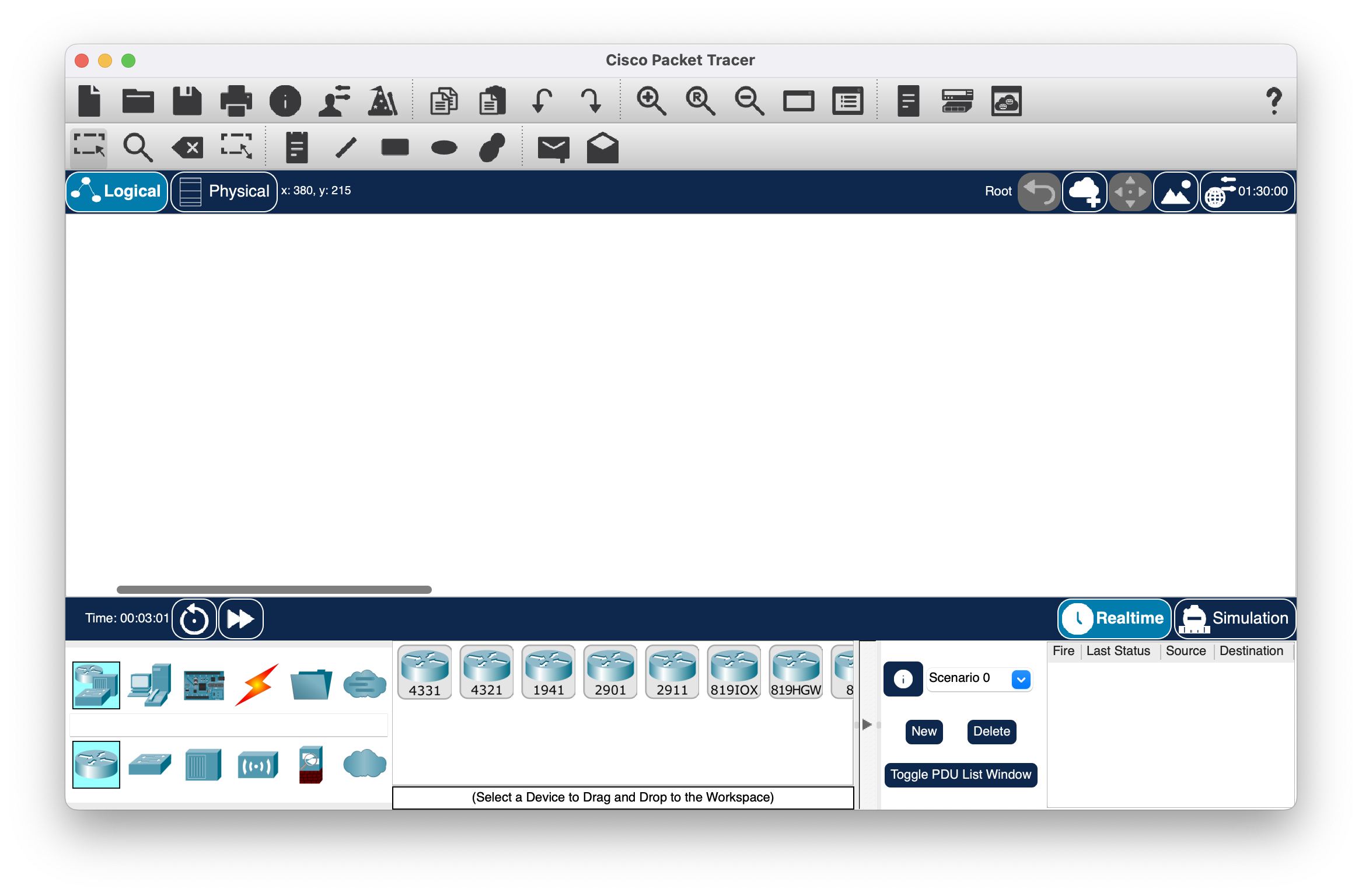Open the User Profile icon
1362x896 pixels.
click(x=334, y=101)
